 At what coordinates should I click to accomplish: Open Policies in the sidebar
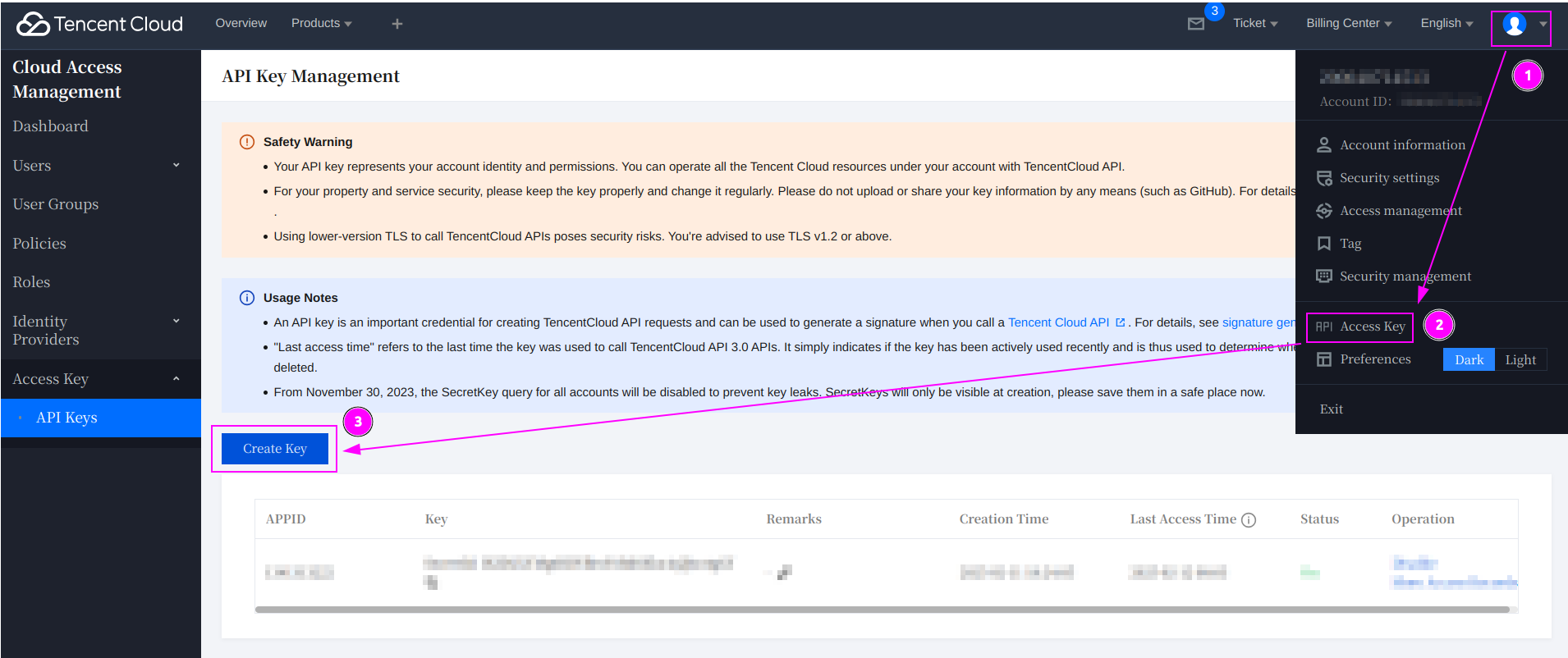[39, 243]
